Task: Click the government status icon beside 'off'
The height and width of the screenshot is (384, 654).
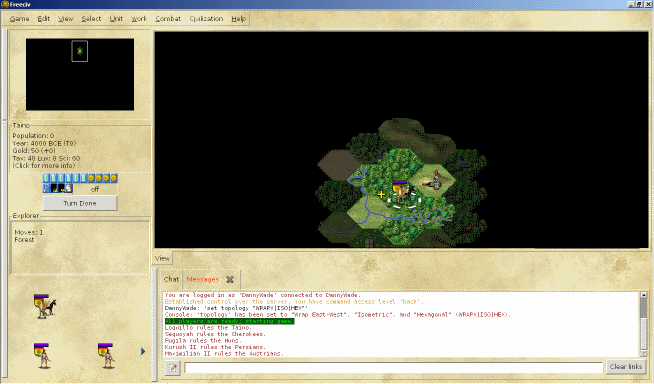Action: tap(69, 188)
